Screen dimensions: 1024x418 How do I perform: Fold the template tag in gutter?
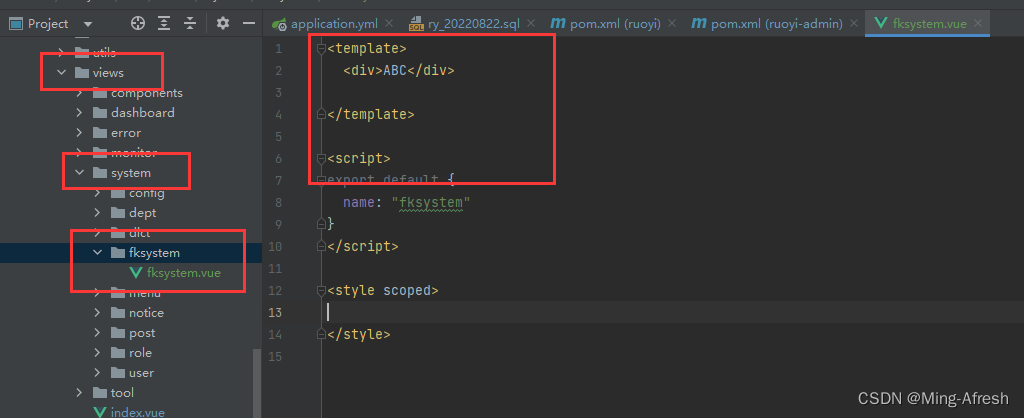[x=320, y=48]
